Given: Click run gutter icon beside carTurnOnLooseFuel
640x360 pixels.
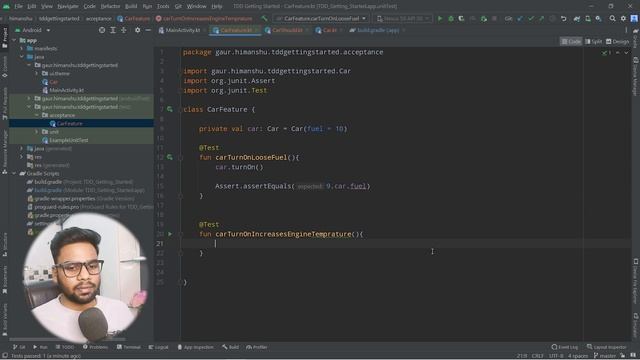Looking at the screenshot, I should [x=170, y=157].
